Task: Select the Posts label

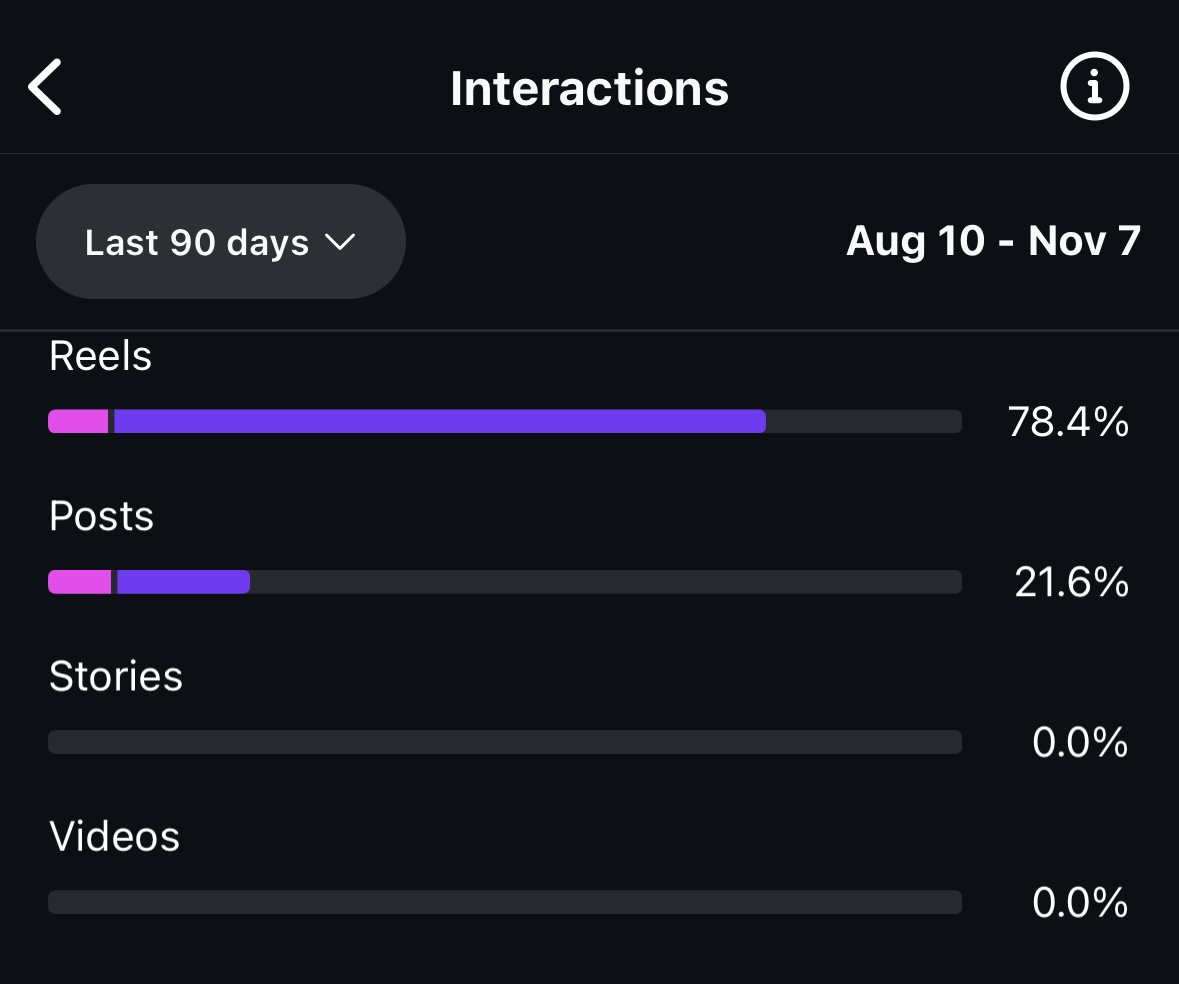Action: (101, 517)
